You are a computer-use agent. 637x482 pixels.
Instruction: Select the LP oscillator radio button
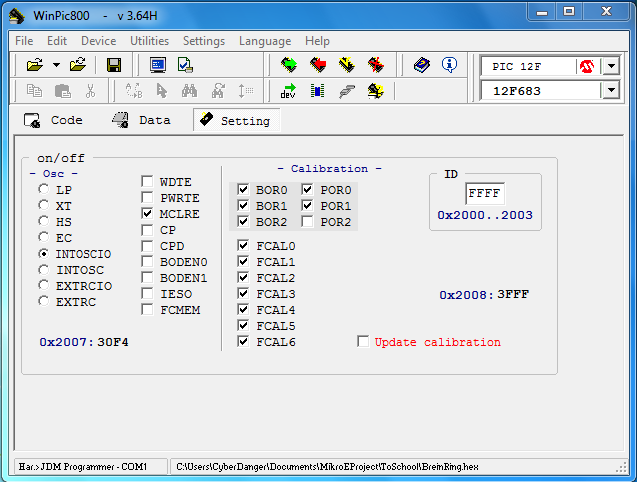pyautogui.click(x=43, y=189)
